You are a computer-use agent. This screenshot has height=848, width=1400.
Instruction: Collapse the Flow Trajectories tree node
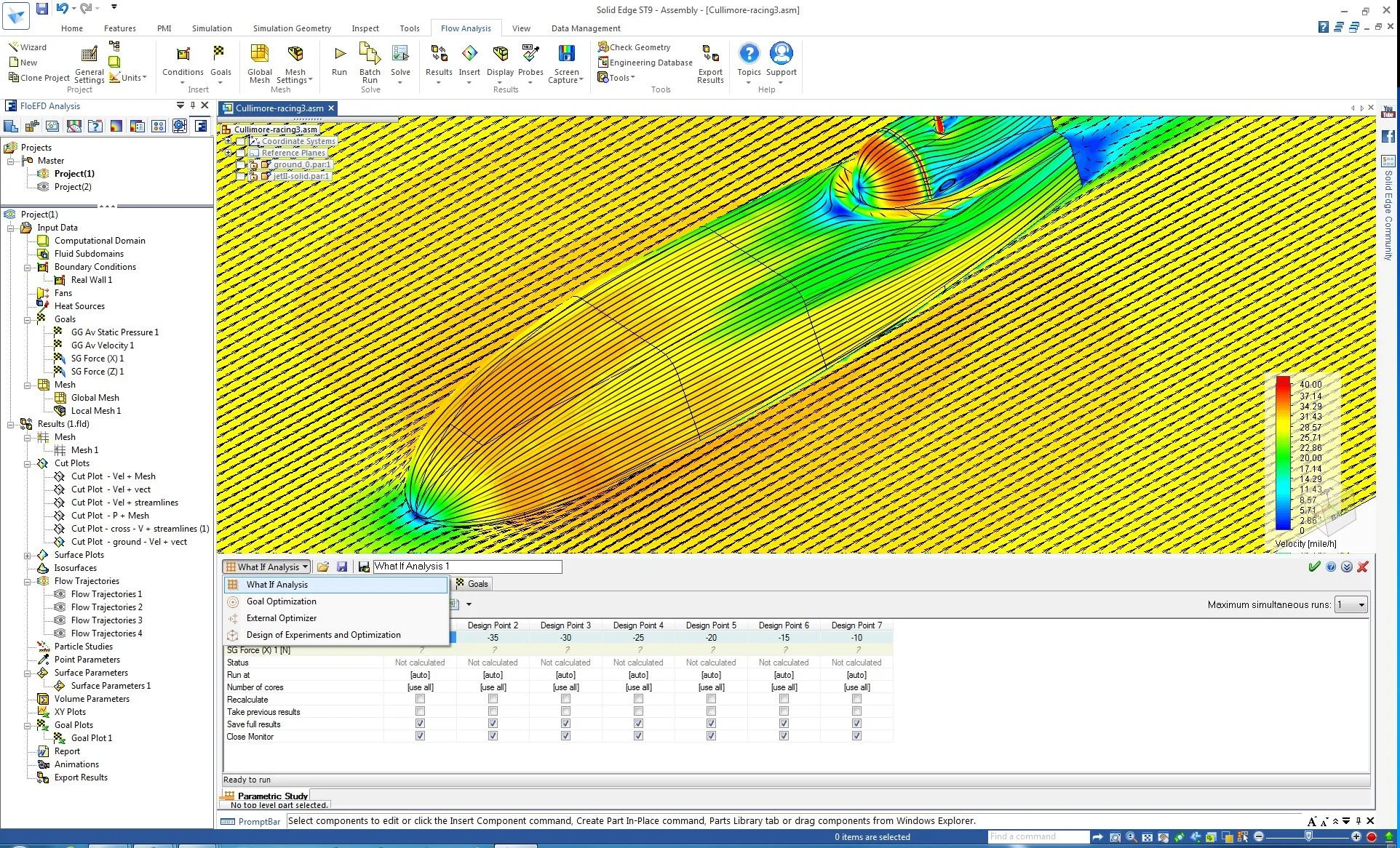(28, 581)
